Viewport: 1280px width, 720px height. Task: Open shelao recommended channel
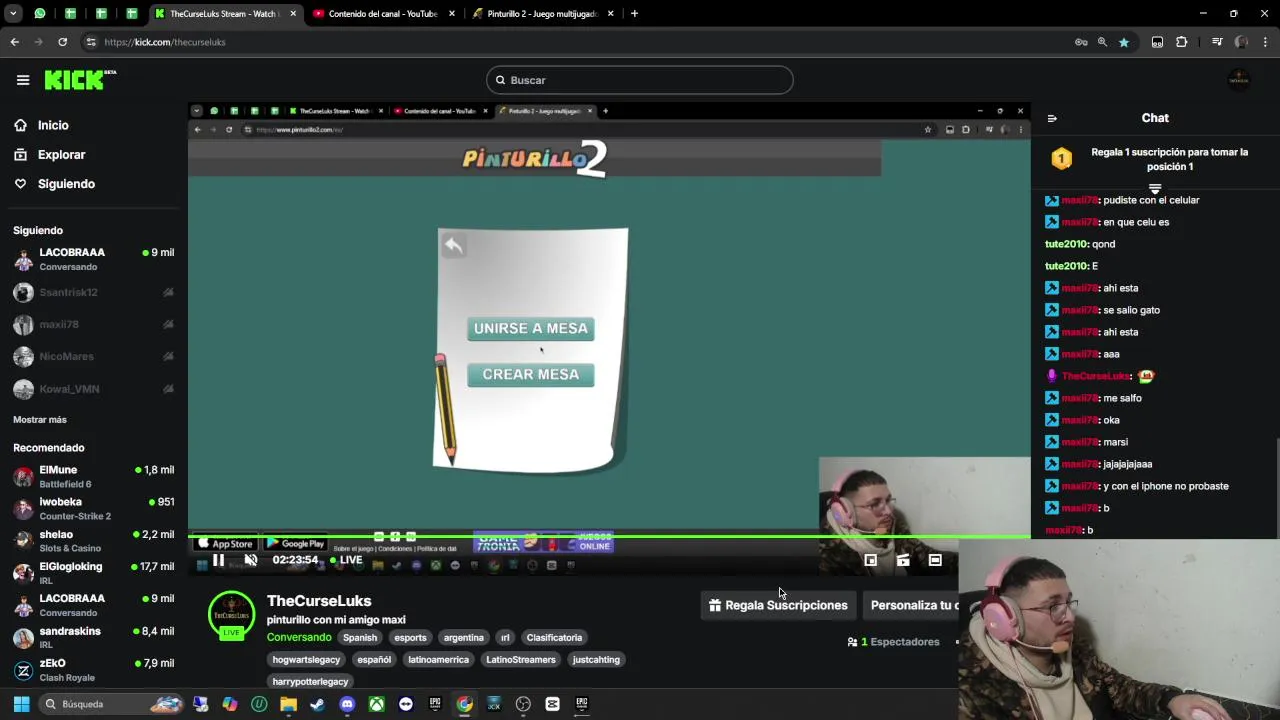pos(94,541)
